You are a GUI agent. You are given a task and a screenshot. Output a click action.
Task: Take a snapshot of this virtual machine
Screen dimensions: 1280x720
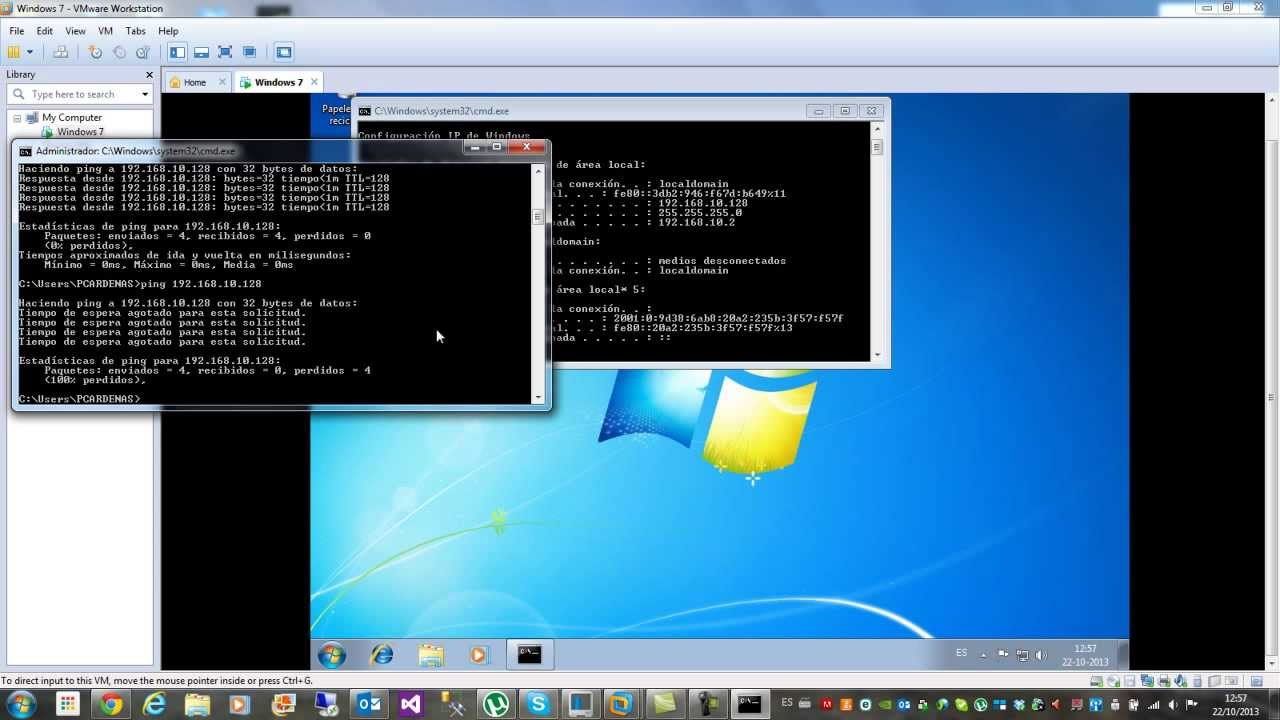click(x=96, y=52)
